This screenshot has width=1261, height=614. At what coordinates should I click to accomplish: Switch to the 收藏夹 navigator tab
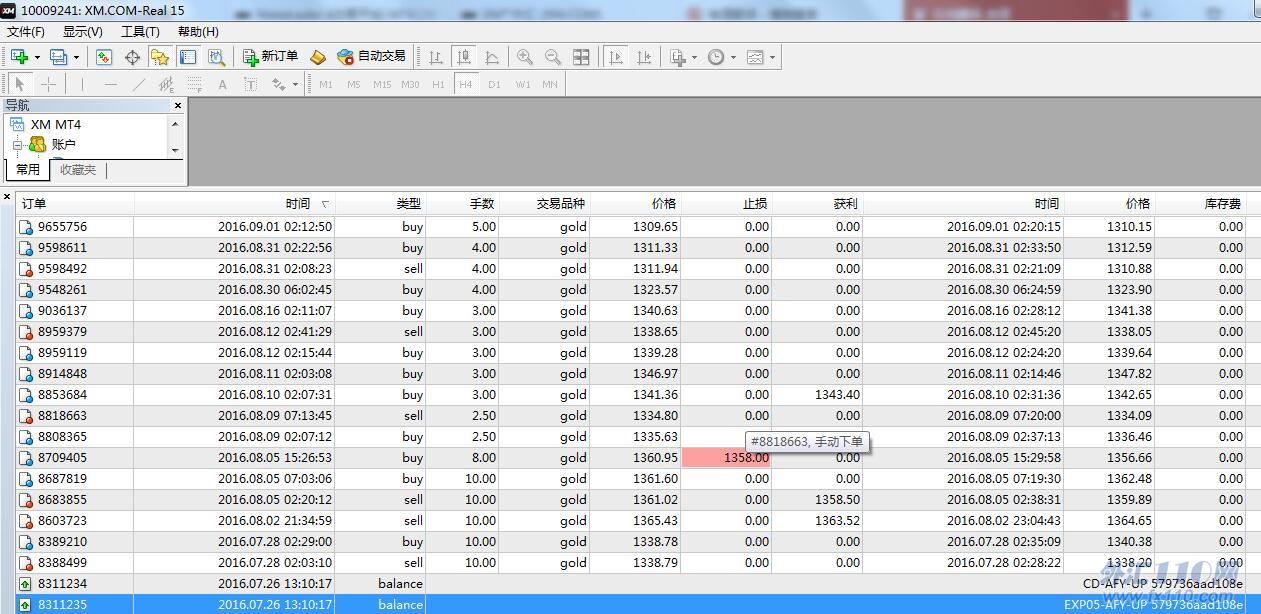click(78, 170)
